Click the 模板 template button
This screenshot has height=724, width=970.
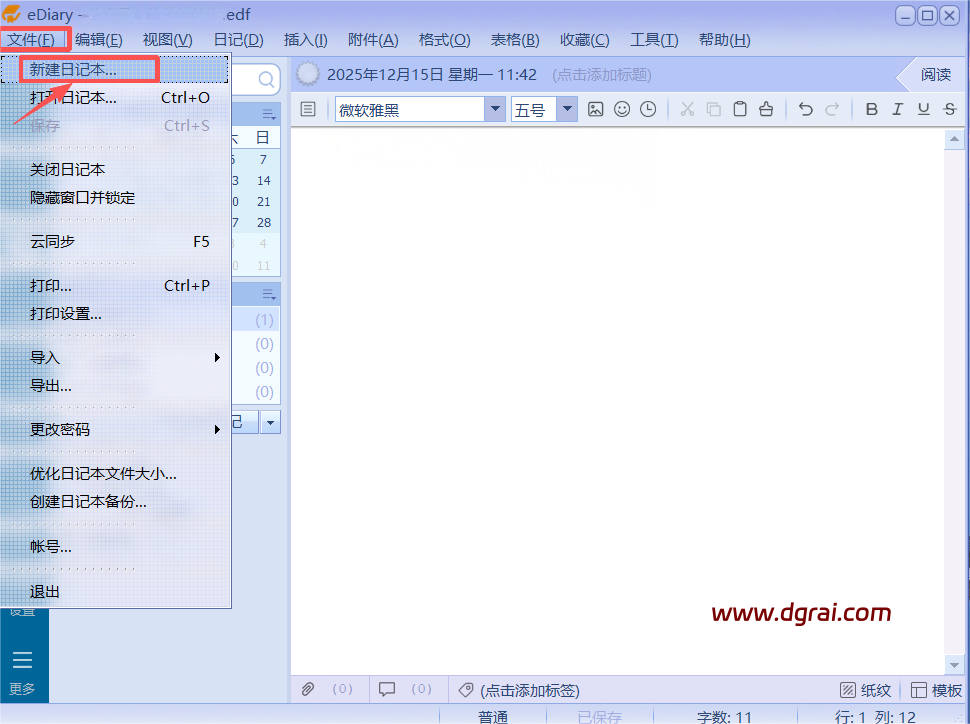tap(937, 690)
